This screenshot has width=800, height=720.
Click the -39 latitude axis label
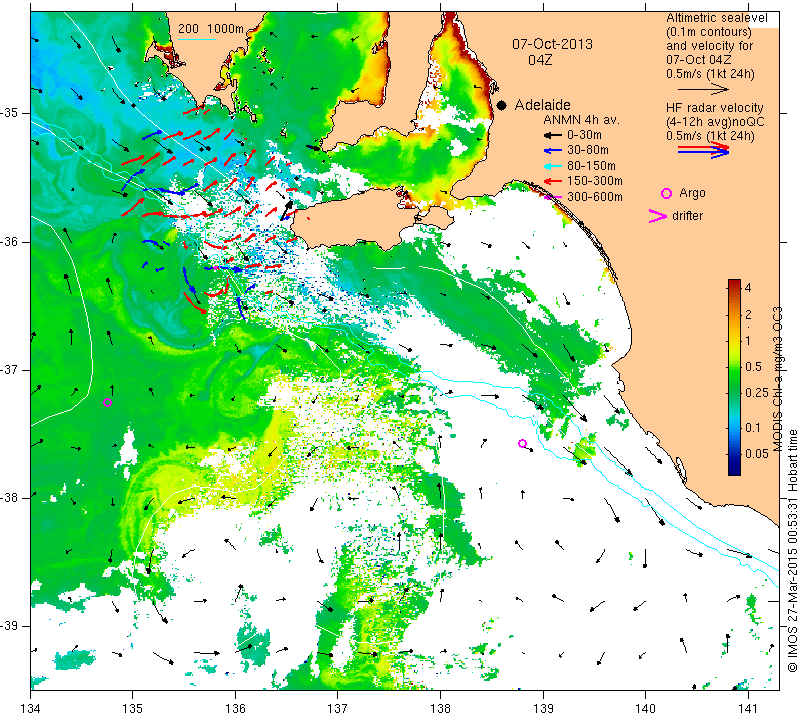[x=9, y=626]
